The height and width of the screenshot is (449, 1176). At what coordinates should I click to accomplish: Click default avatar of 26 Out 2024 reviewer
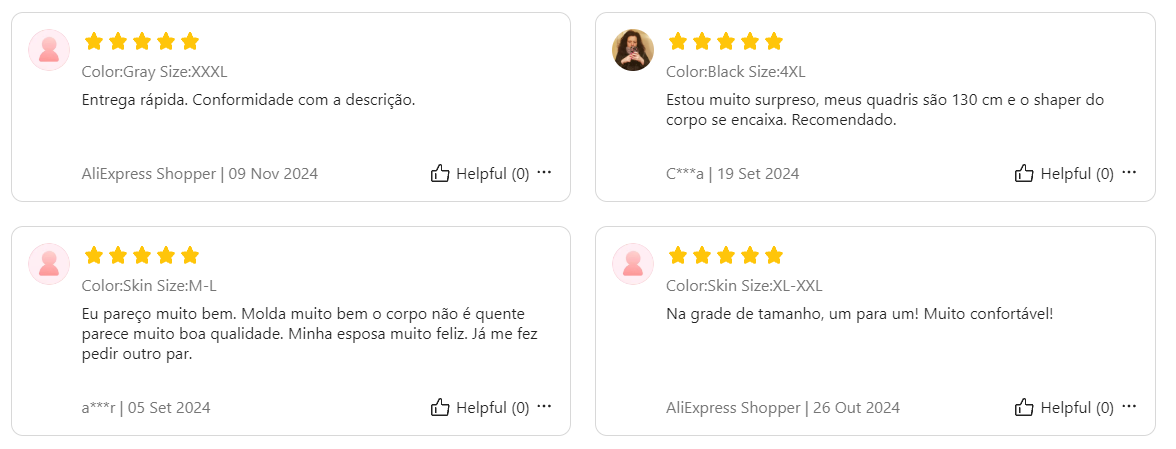pyautogui.click(x=633, y=265)
